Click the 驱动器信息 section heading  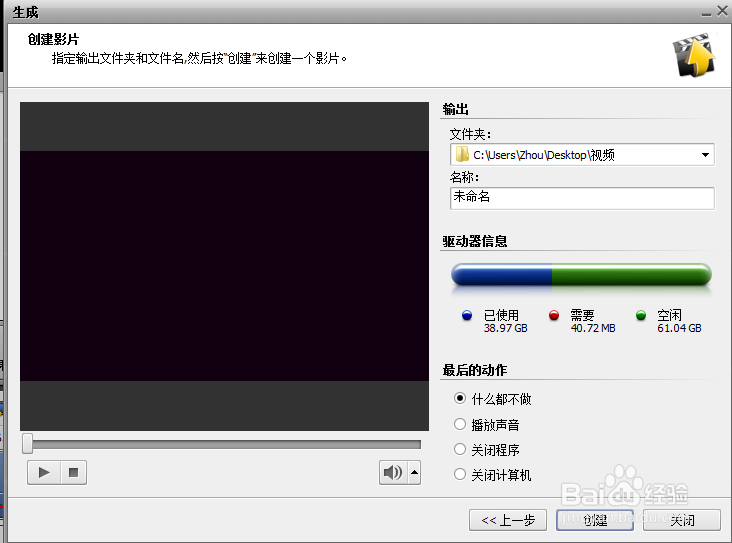475,241
